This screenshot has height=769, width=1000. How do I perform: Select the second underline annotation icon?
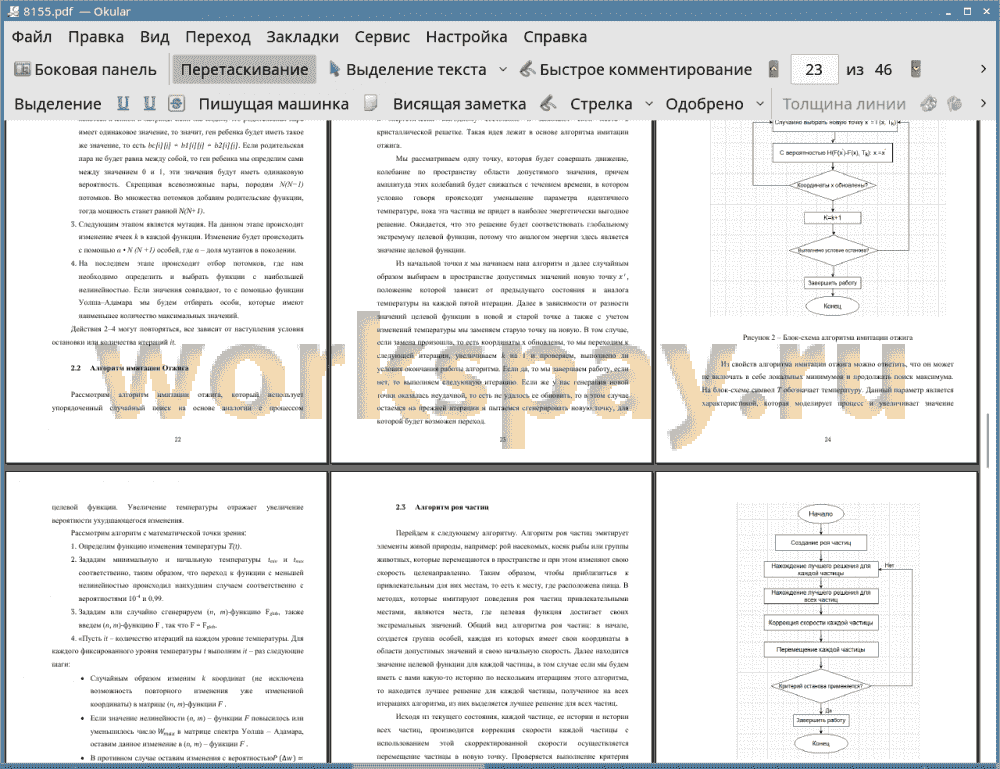point(149,103)
